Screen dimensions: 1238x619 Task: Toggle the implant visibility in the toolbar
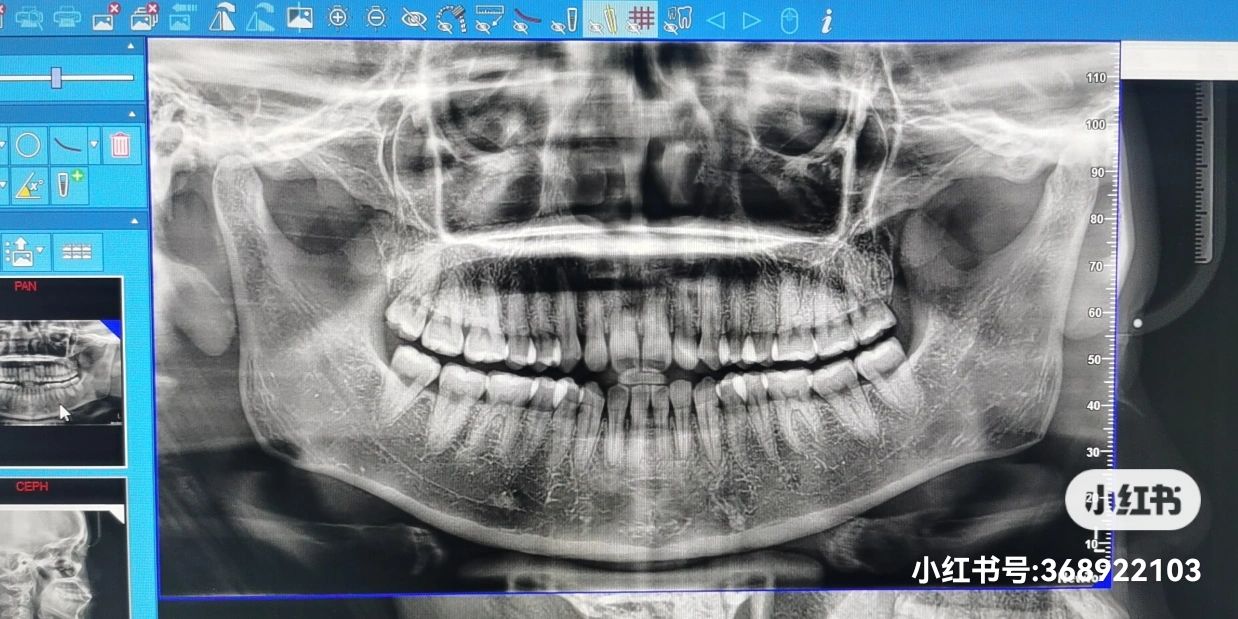pyautogui.click(x=563, y=20)
